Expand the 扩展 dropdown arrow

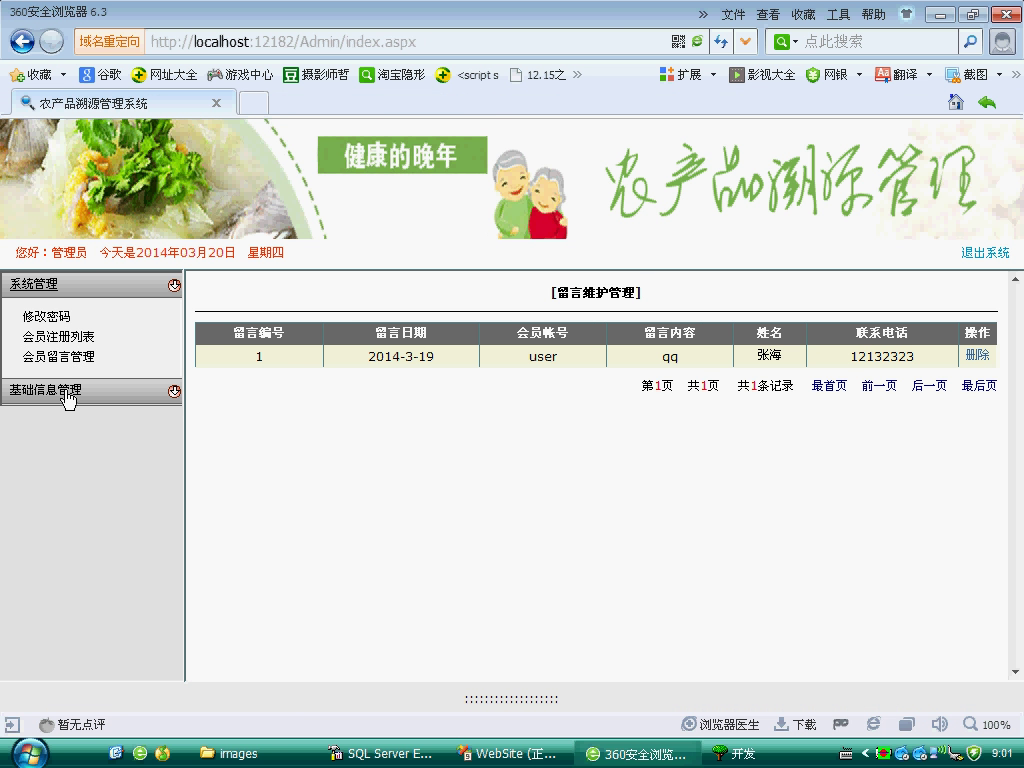pos(713,75)
